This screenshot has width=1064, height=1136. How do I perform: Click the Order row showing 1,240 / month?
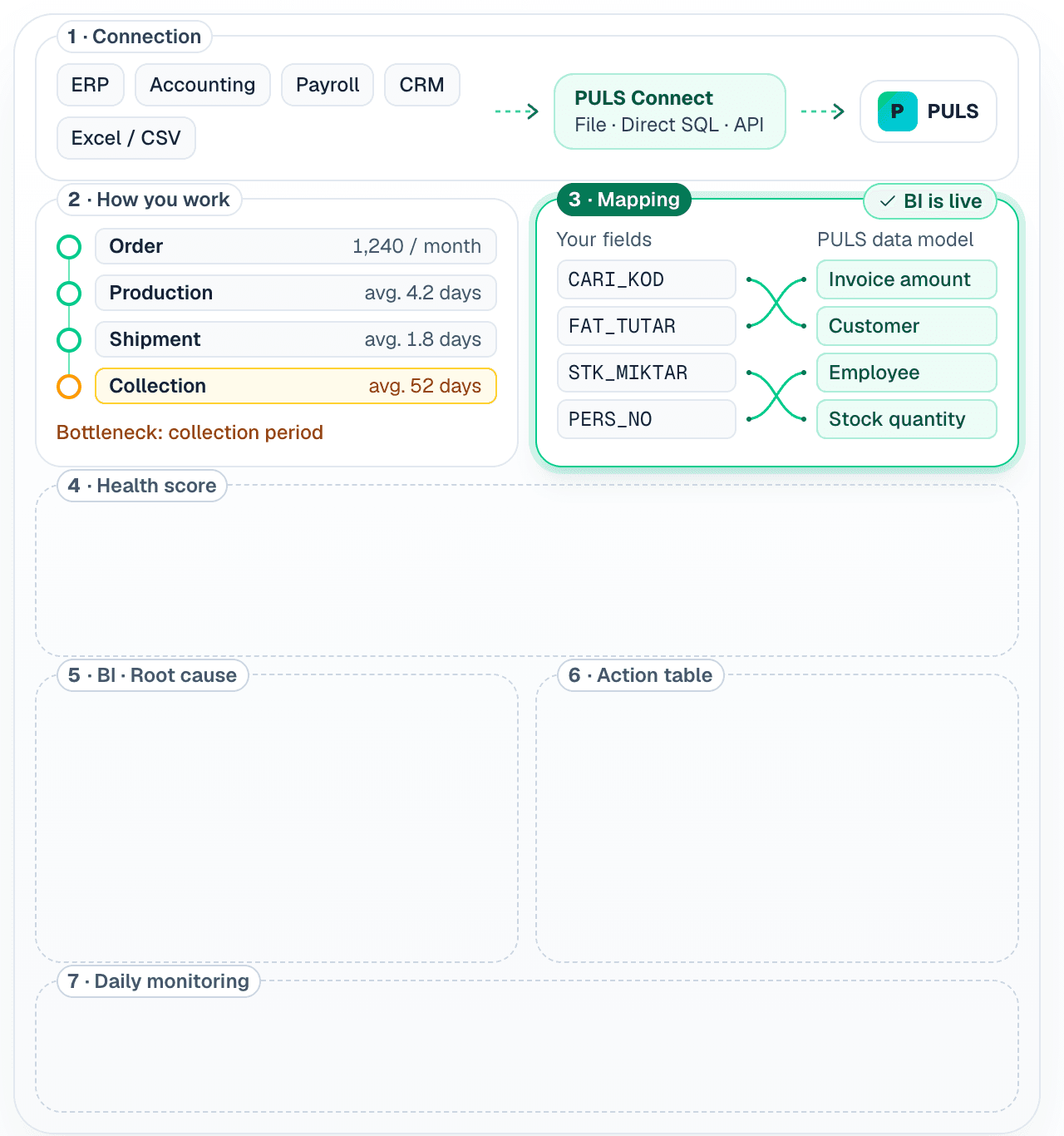(x=296, y=246)
